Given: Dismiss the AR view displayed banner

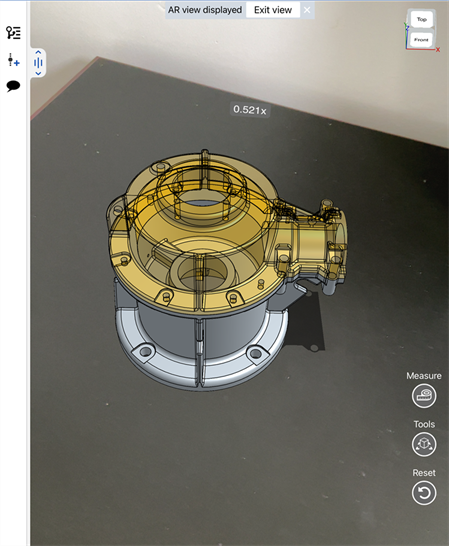Looking at the screenshot, I should pyautogui.click(x=307, y=10).
